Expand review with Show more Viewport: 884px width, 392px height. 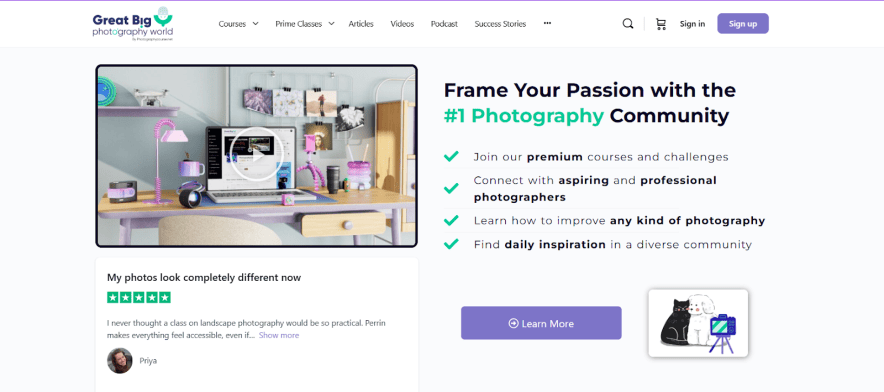point(279,335)
